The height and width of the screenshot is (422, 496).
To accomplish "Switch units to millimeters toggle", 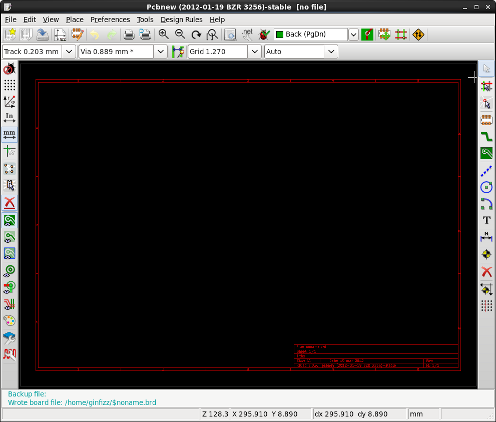I will 9,135.
